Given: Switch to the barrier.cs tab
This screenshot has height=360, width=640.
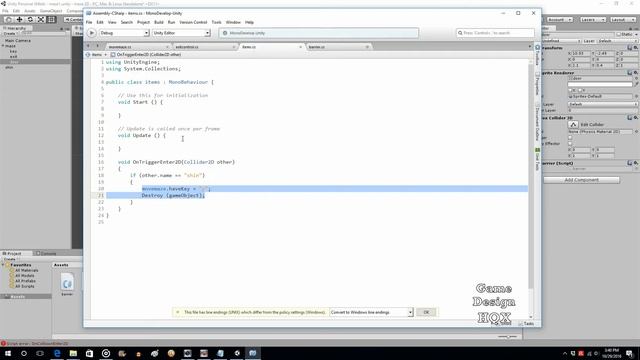Looking at the screenshot, I should click(x=338, y=47).
